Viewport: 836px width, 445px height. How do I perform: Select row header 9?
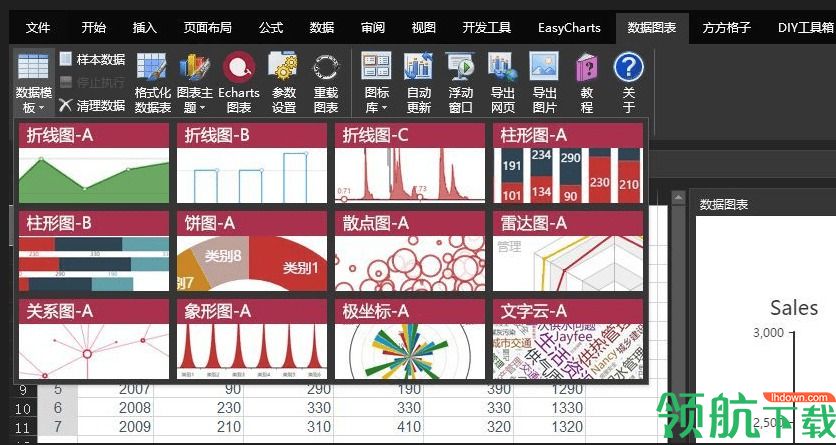(23, 390)
